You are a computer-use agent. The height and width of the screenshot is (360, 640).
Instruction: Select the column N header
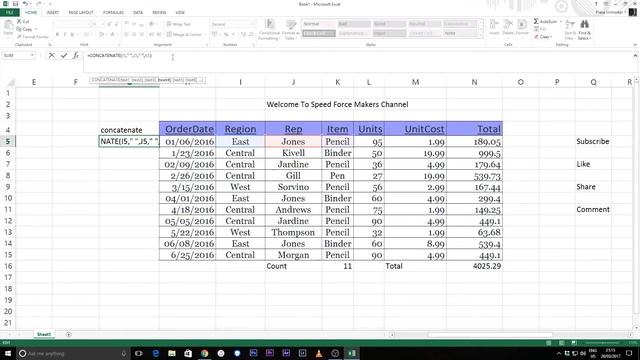pyautogui.click(x=474, y=82)
